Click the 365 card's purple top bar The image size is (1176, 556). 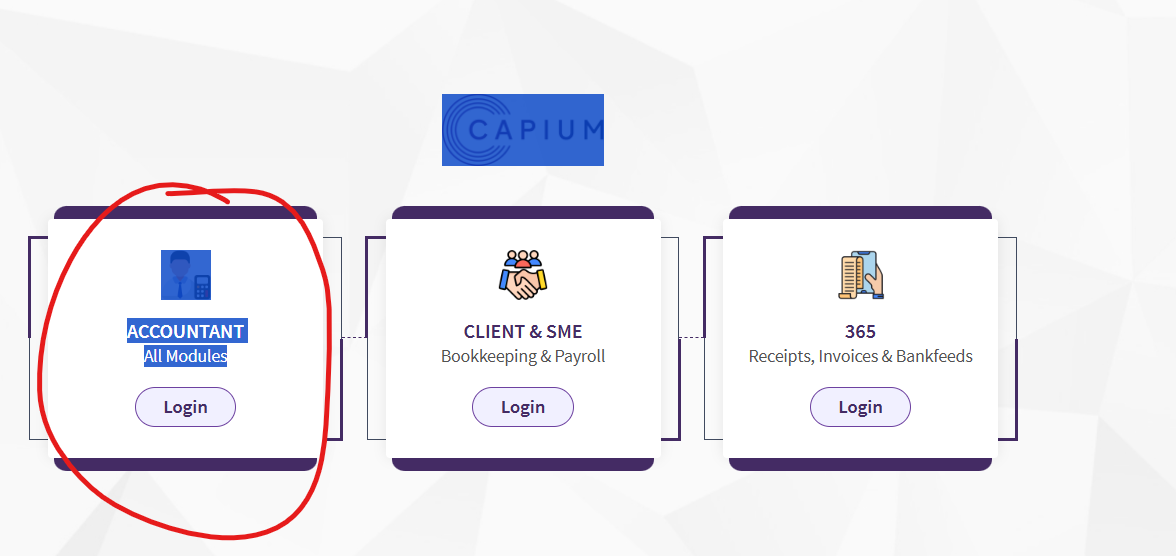[860, 212]
